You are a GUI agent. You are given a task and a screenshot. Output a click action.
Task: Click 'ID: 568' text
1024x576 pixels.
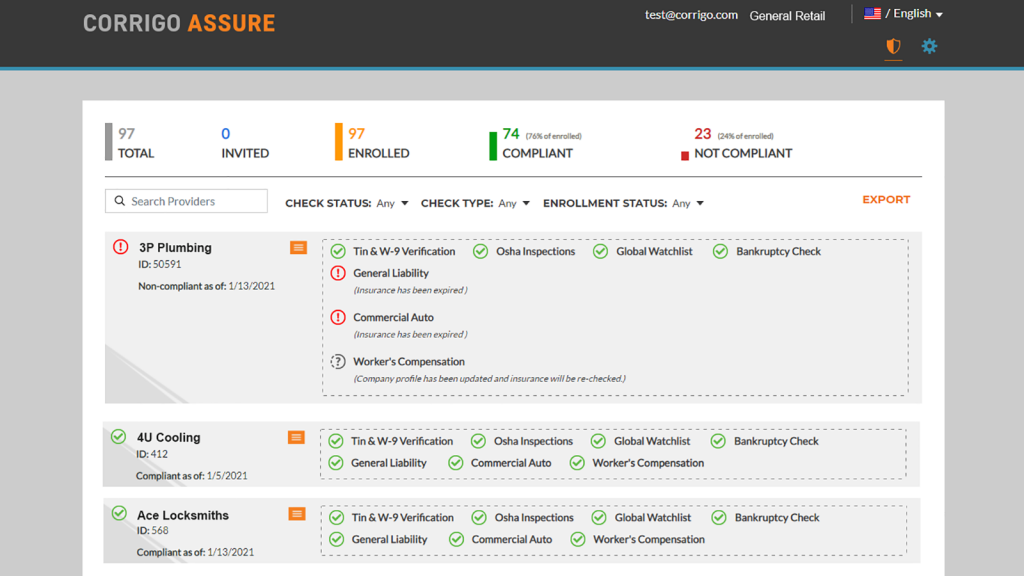152,530
